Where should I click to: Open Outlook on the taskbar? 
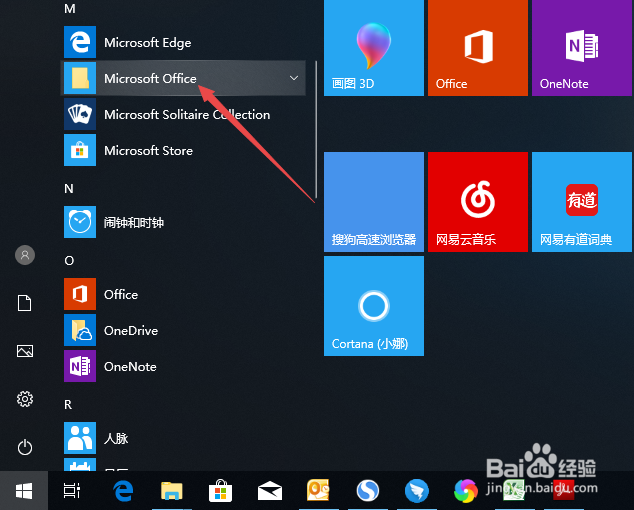318,491
